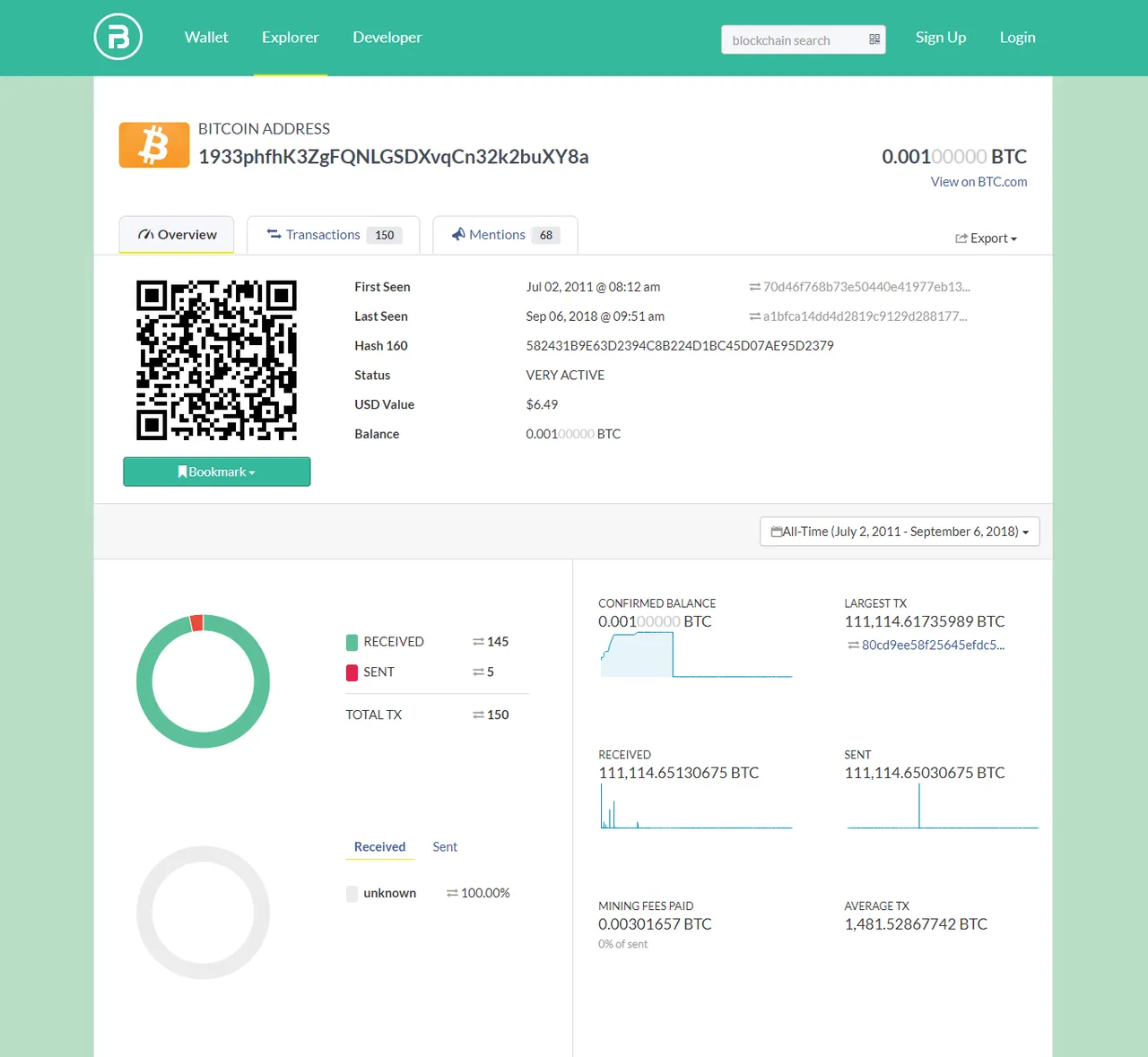The width and height of the screenshot is (1148, 1057).
Task: Click the red SENT legend swatch
Action: [x=352, y=673]
